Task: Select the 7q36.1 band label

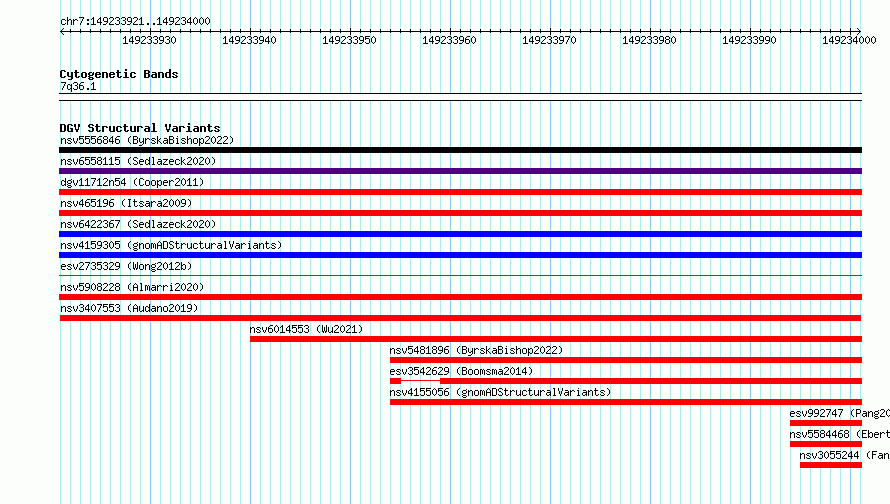Action: click(x=78, y=86)
